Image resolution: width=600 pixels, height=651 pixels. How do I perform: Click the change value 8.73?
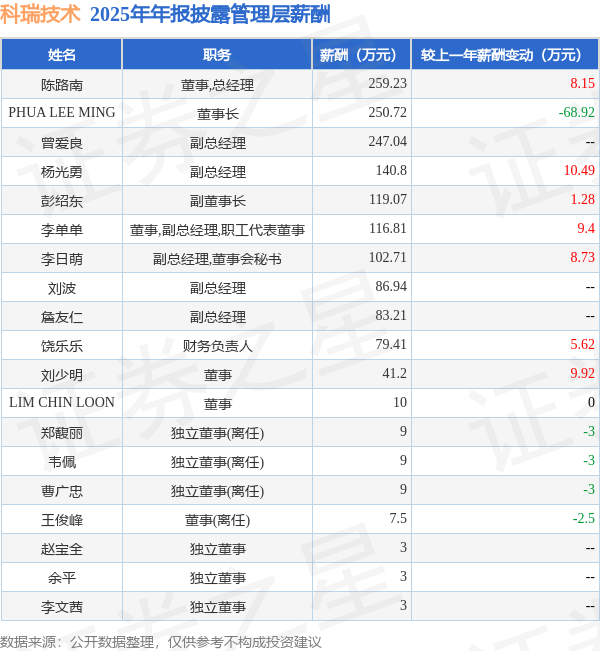click(583, 257)
